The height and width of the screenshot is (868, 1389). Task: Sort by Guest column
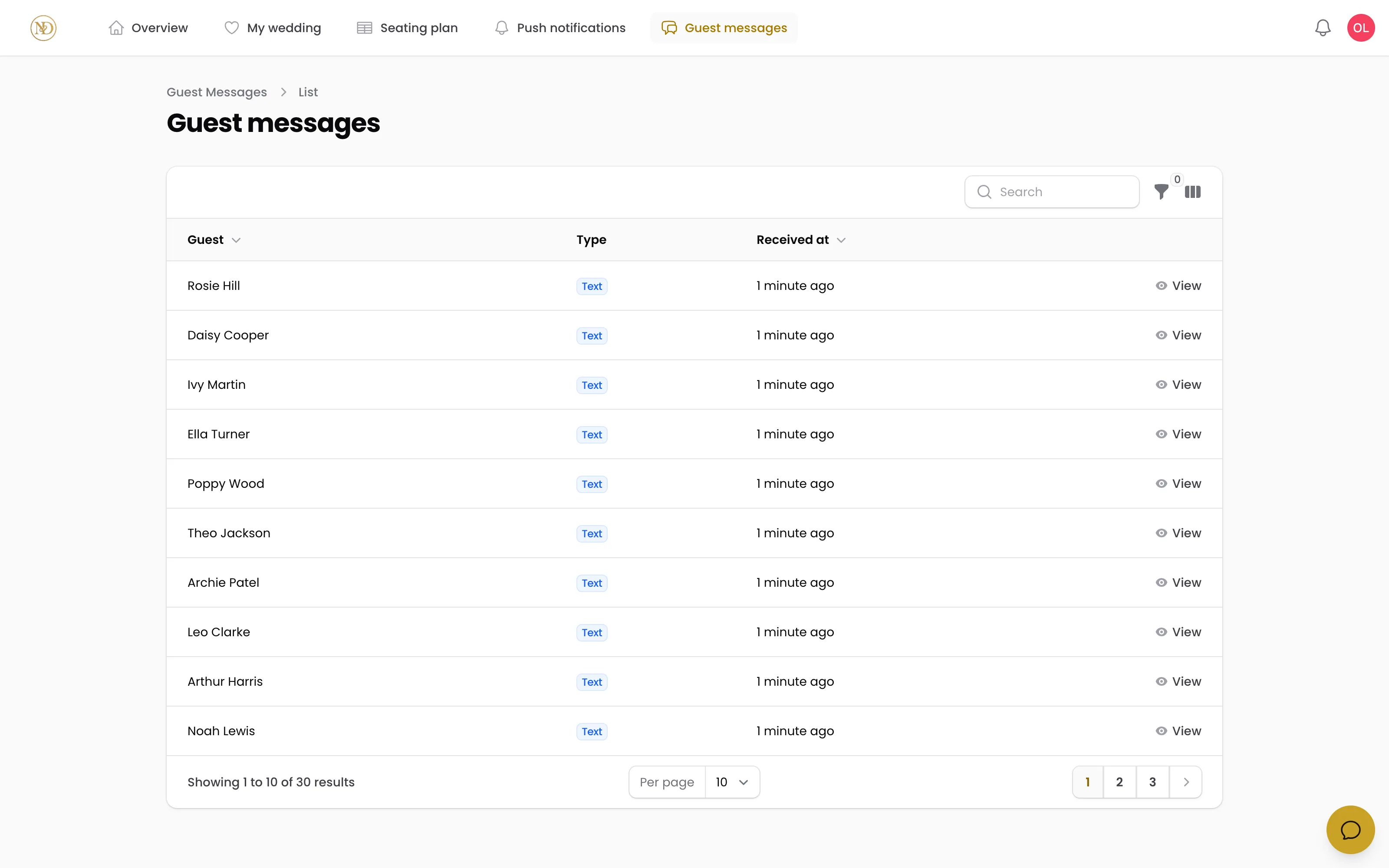point(214,240)
